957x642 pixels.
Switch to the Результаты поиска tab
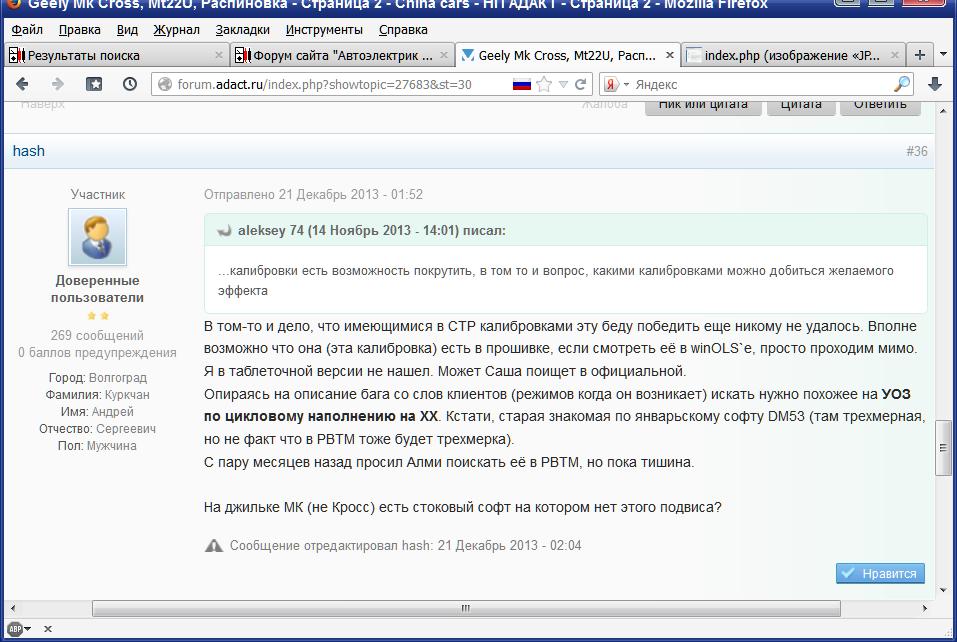(x=117, y=55)
